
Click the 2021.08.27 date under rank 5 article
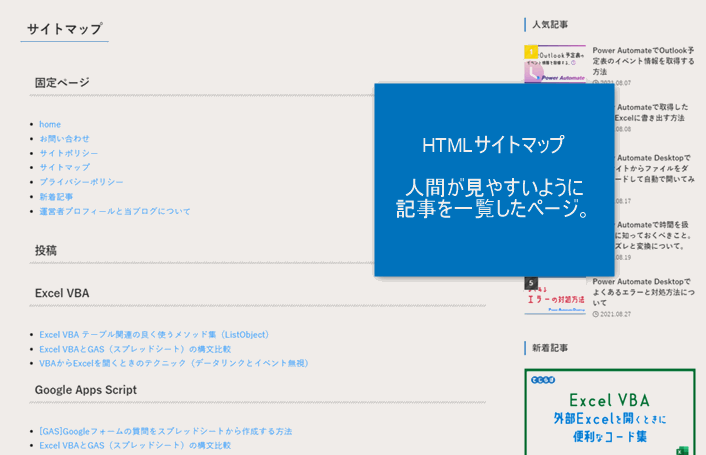(612, 314)
